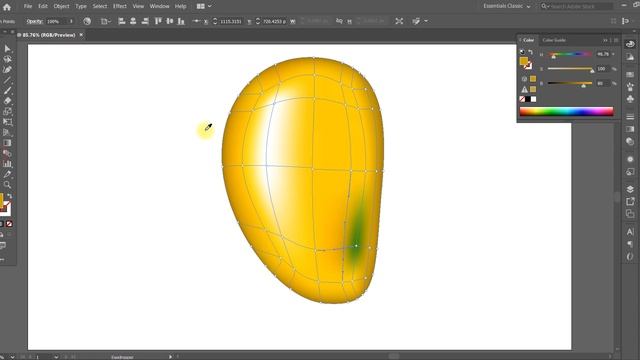Select the Blend tool
Viewport: 640px width, 360px height.
7,153
